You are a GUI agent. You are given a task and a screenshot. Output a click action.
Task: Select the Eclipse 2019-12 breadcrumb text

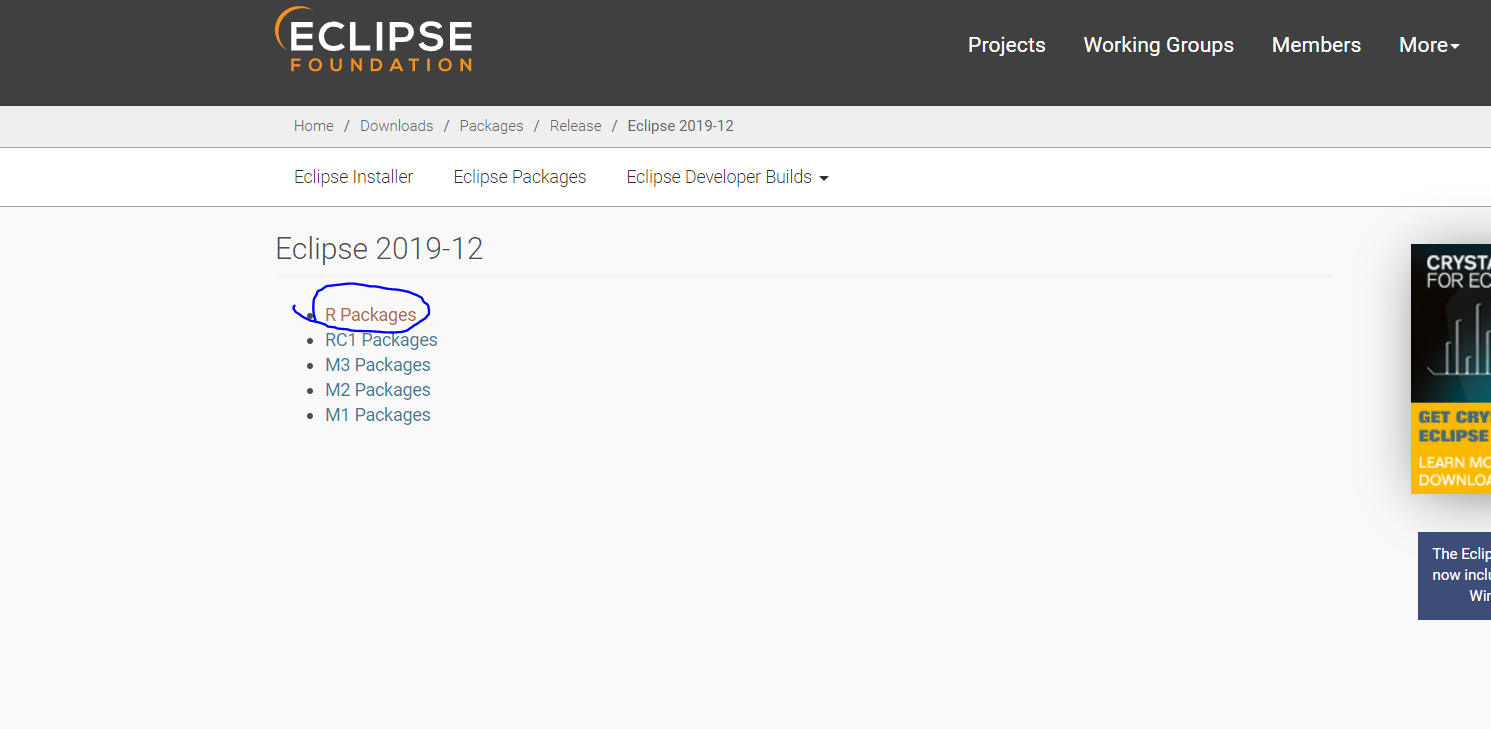[680, 126]
